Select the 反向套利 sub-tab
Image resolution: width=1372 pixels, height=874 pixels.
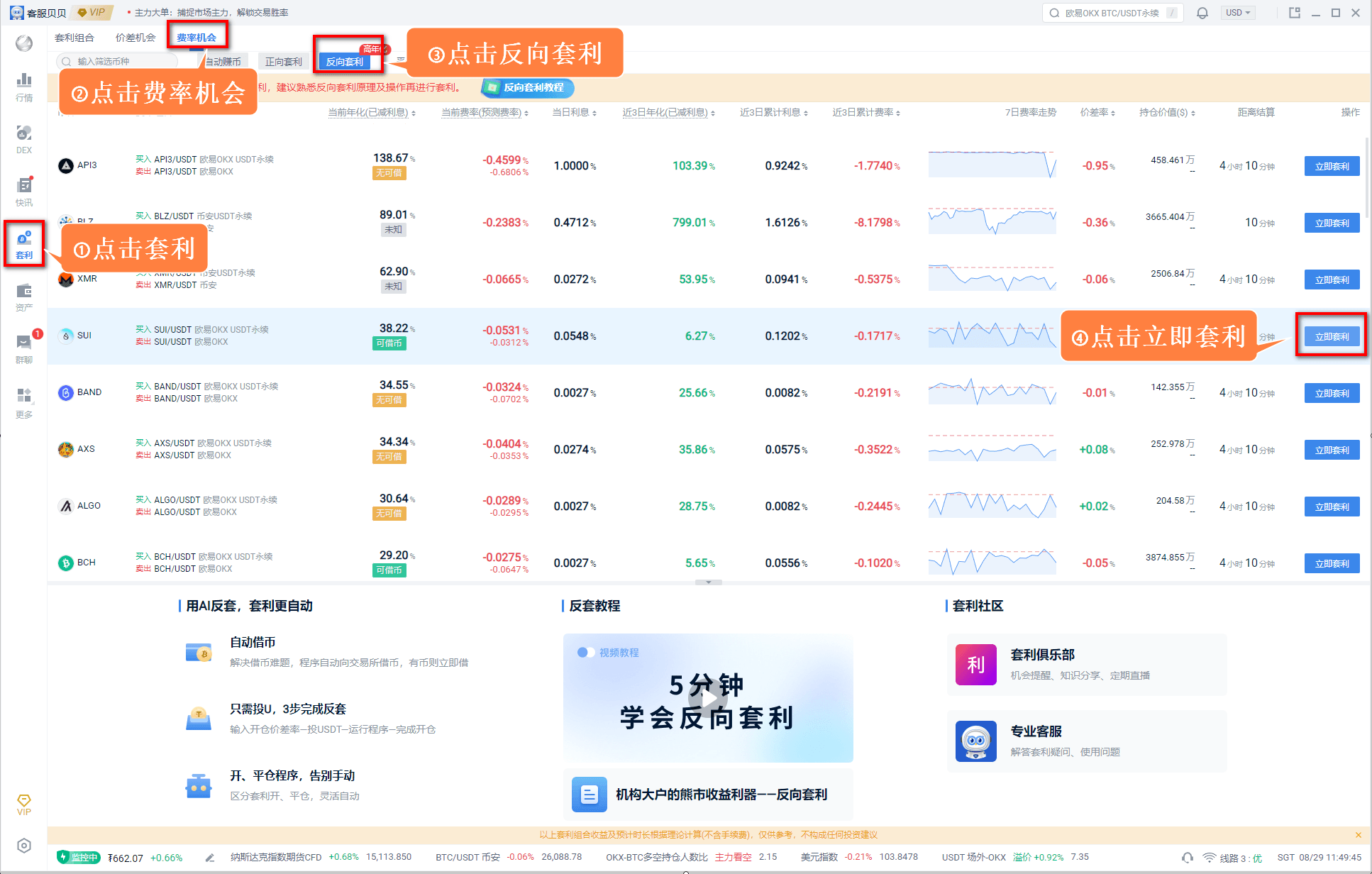pos(345,62)
